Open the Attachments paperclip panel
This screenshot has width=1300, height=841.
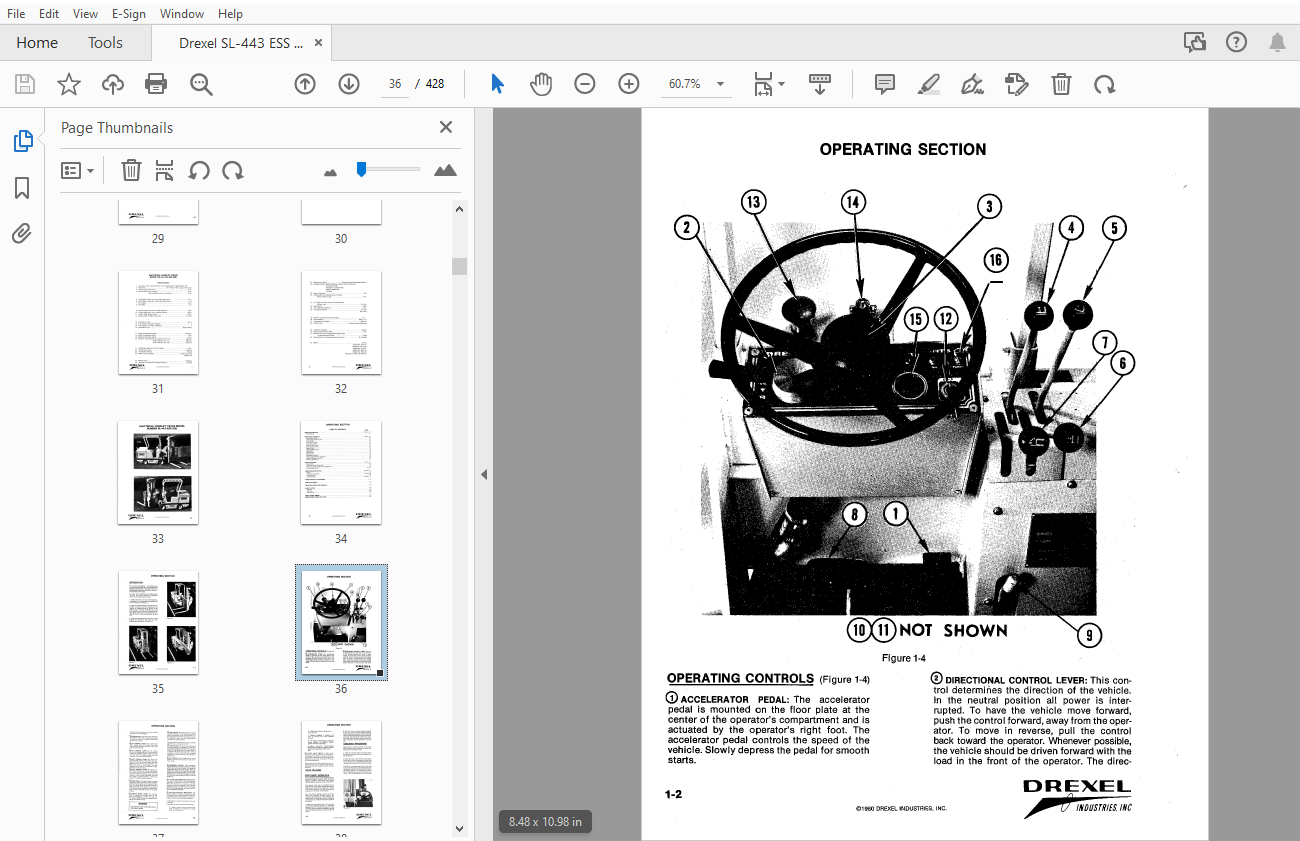point(22,234)
